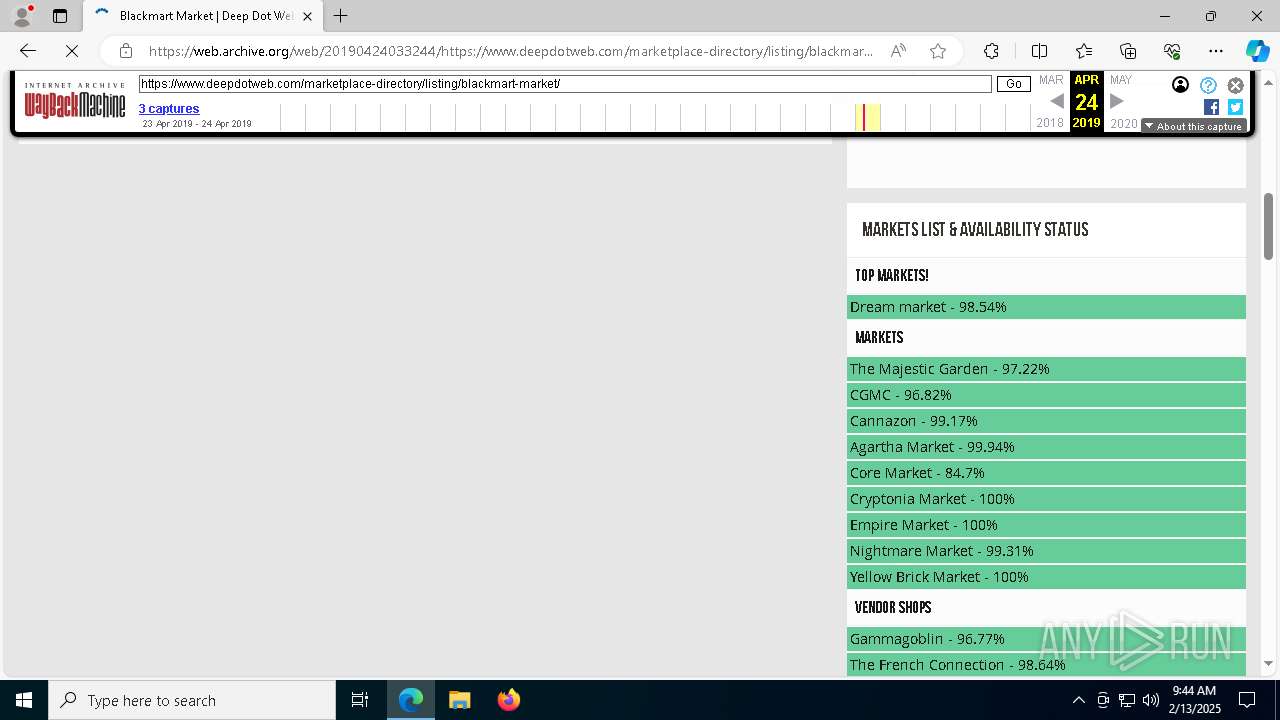Go back to the previous page
1280x720 pixels.
(28, 51)
